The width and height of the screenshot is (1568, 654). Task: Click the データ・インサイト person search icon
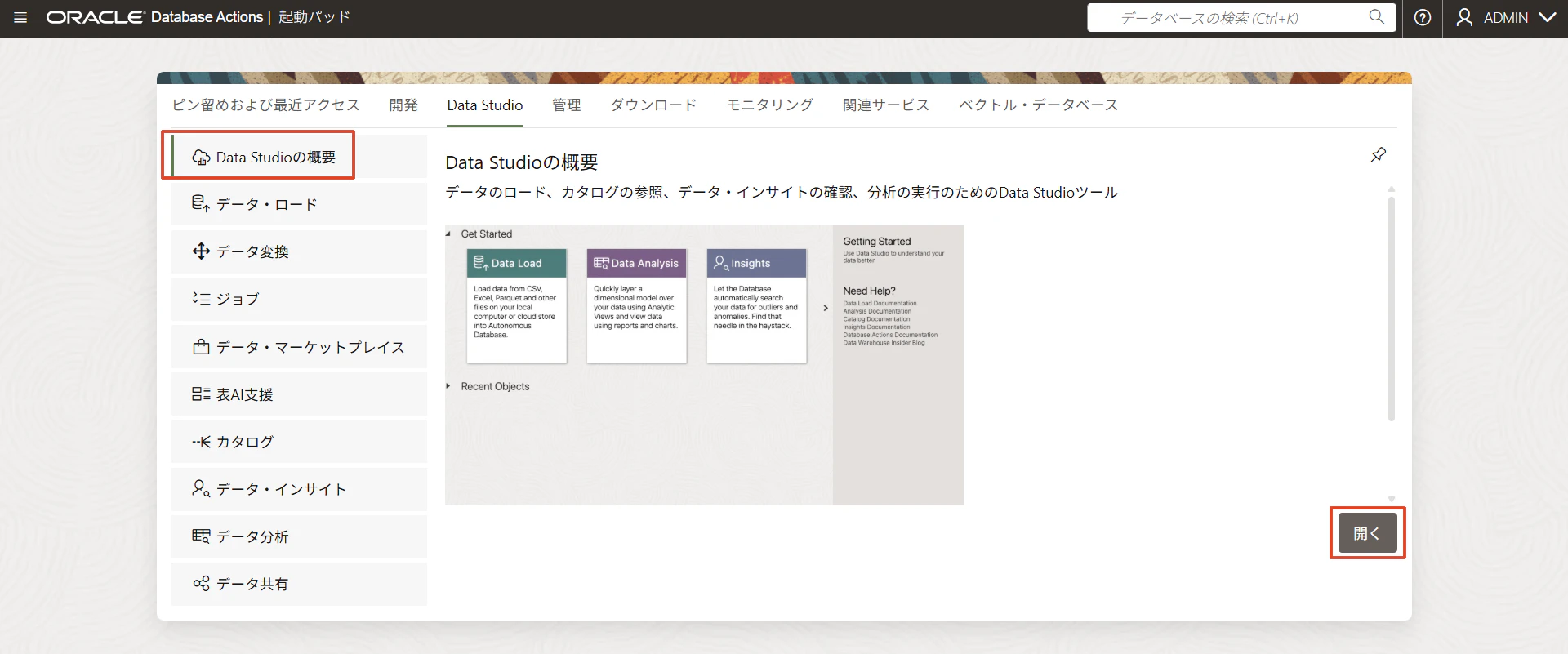(x=201, y=489)
